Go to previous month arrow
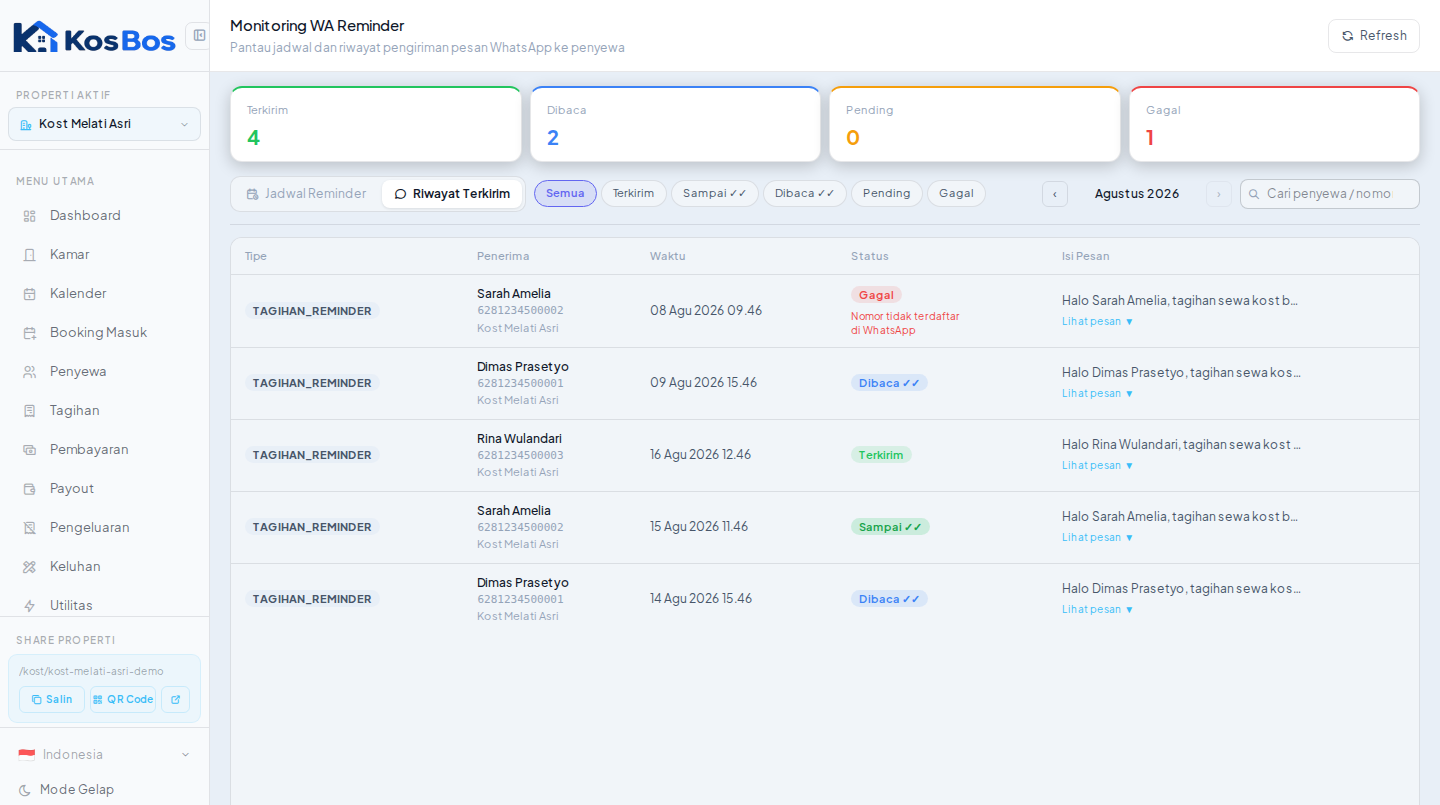 click(x=1055, y=194)
